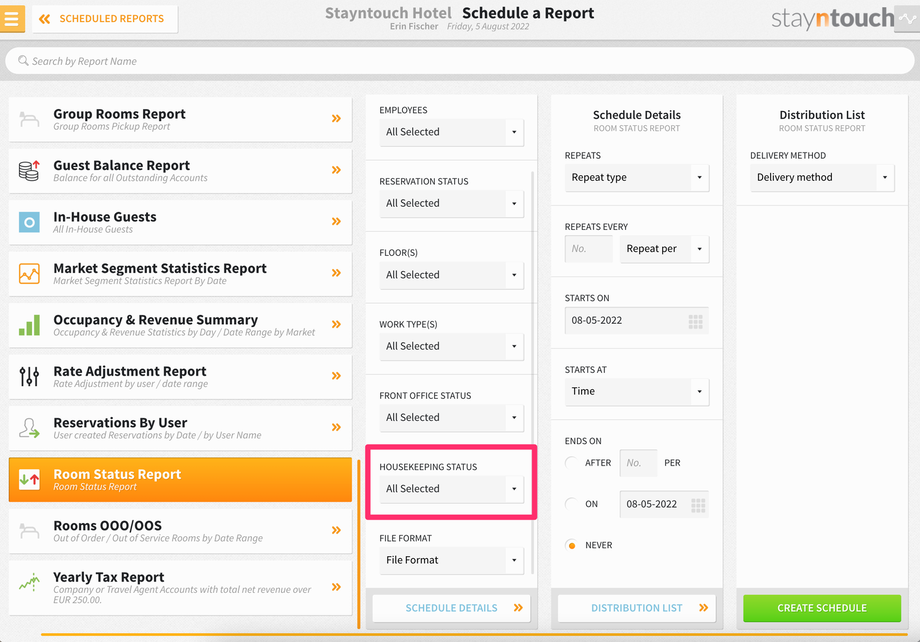This screenshot has height=642, width=920.
Task: Open Group Rooms Report via its chevron
Action: click(336, 119)
